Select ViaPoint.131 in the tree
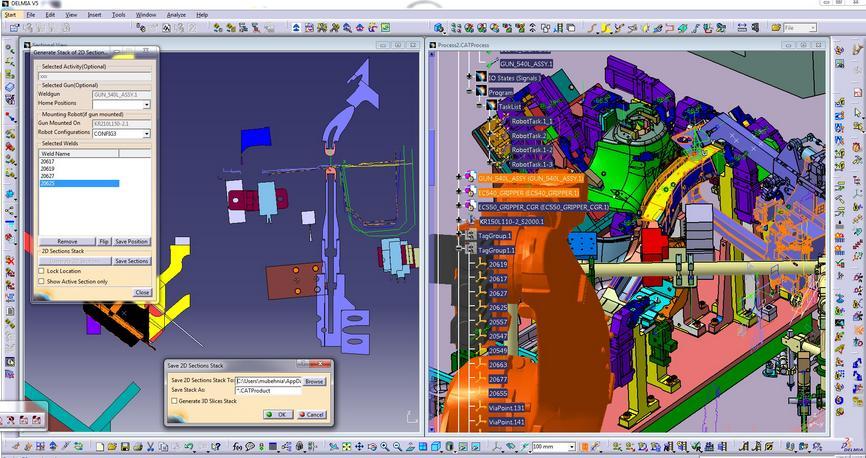866x458 pixels. point(506,408)
